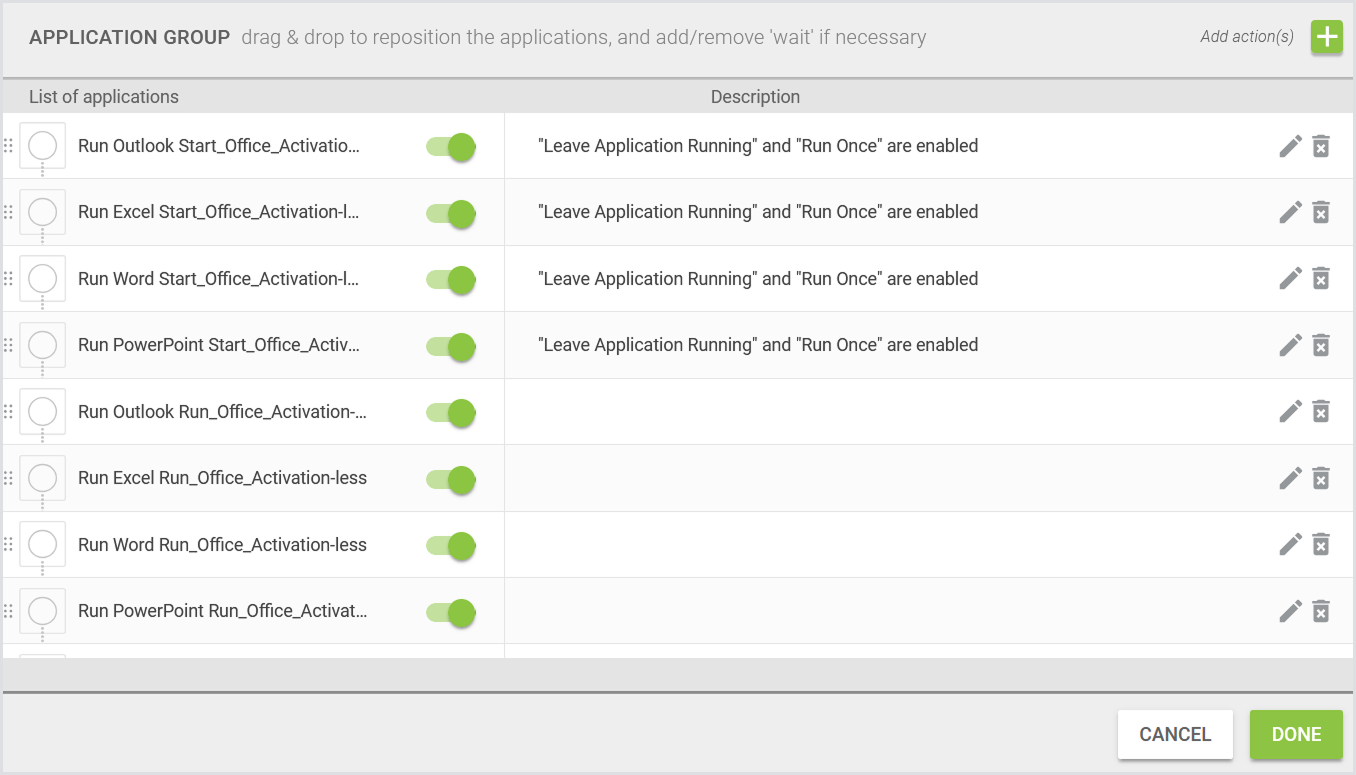Edit the Run Outlook Run_Office_Activation entry
The image size is (1356, 775).
click(1290, 411)
